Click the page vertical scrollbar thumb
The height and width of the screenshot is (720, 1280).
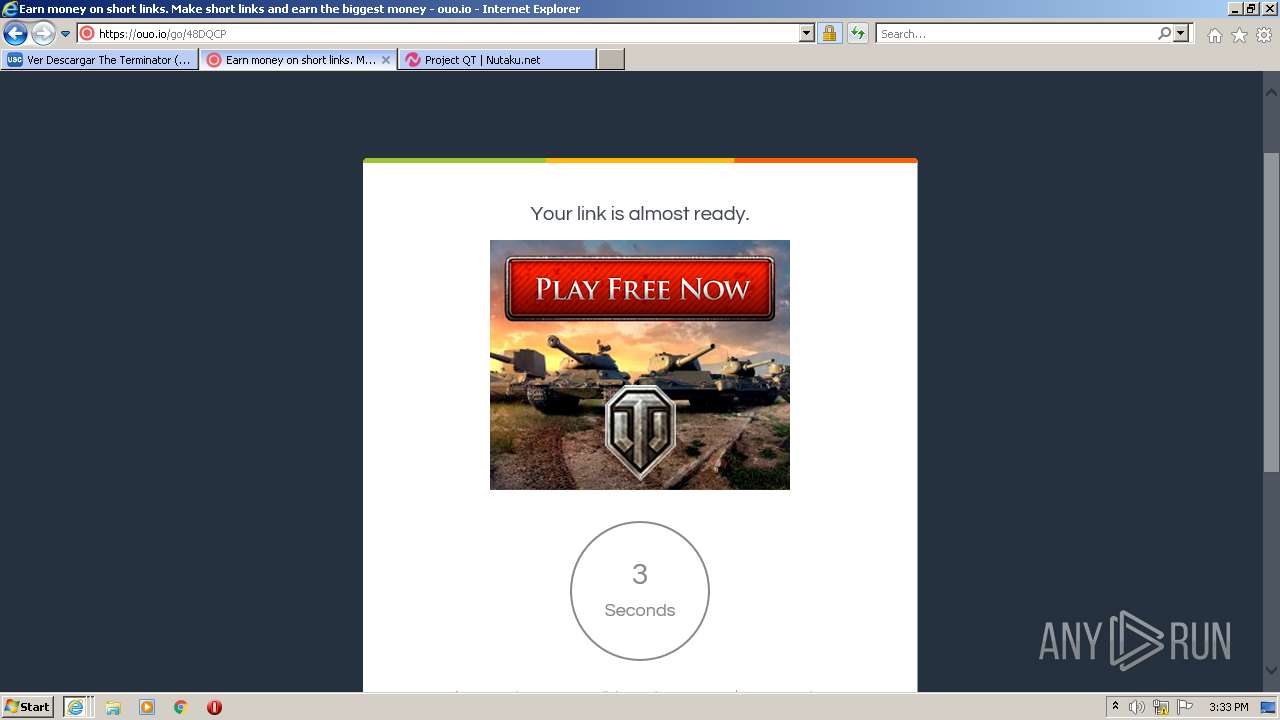pos(1271,312)
